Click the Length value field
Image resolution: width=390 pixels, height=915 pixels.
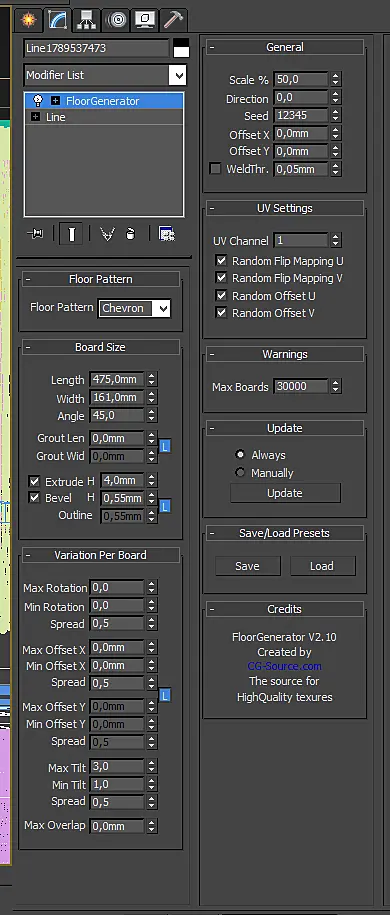click(117, 379)
